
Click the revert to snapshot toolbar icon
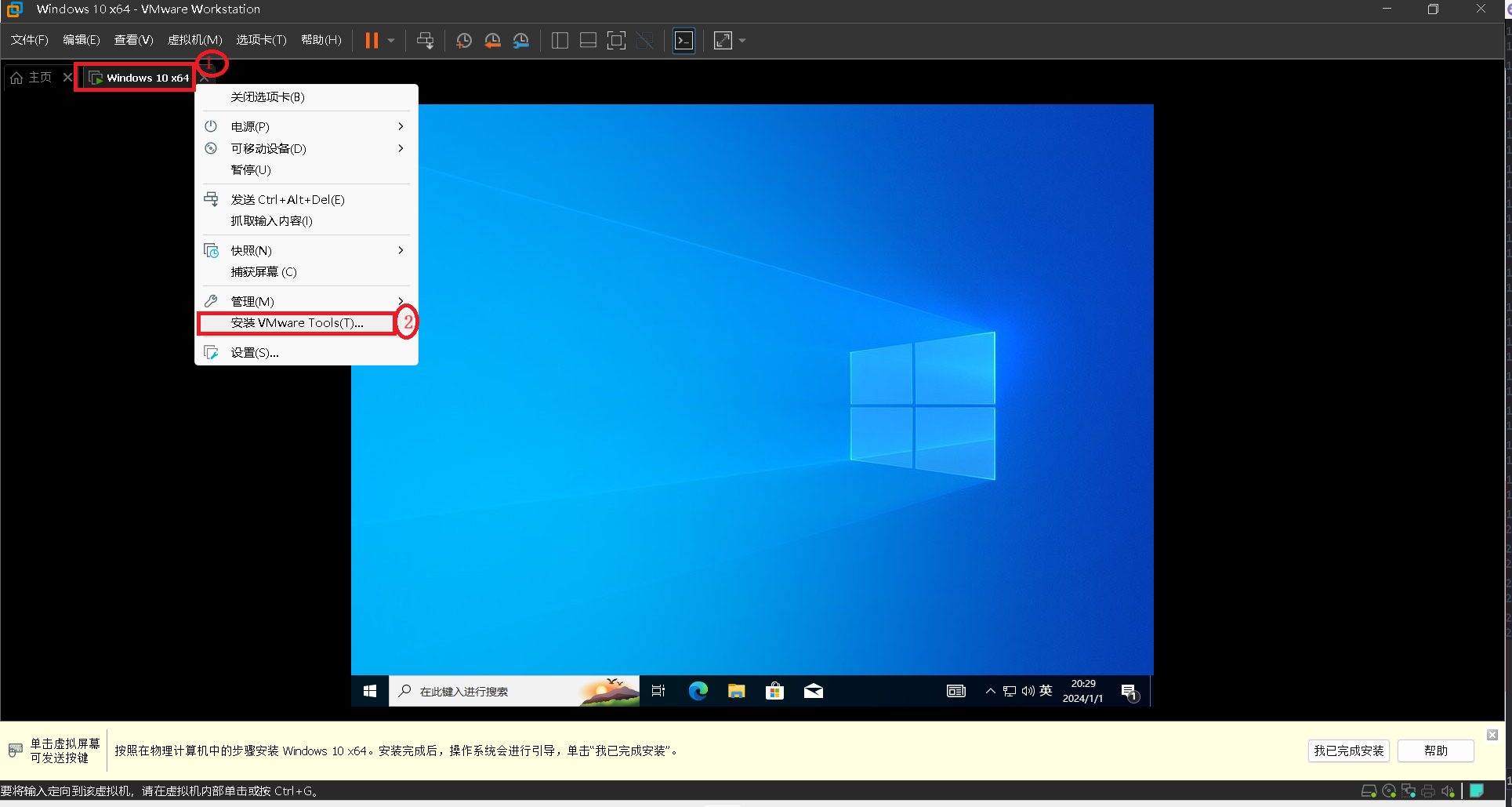pyautogui.click(x=492, y=41)
